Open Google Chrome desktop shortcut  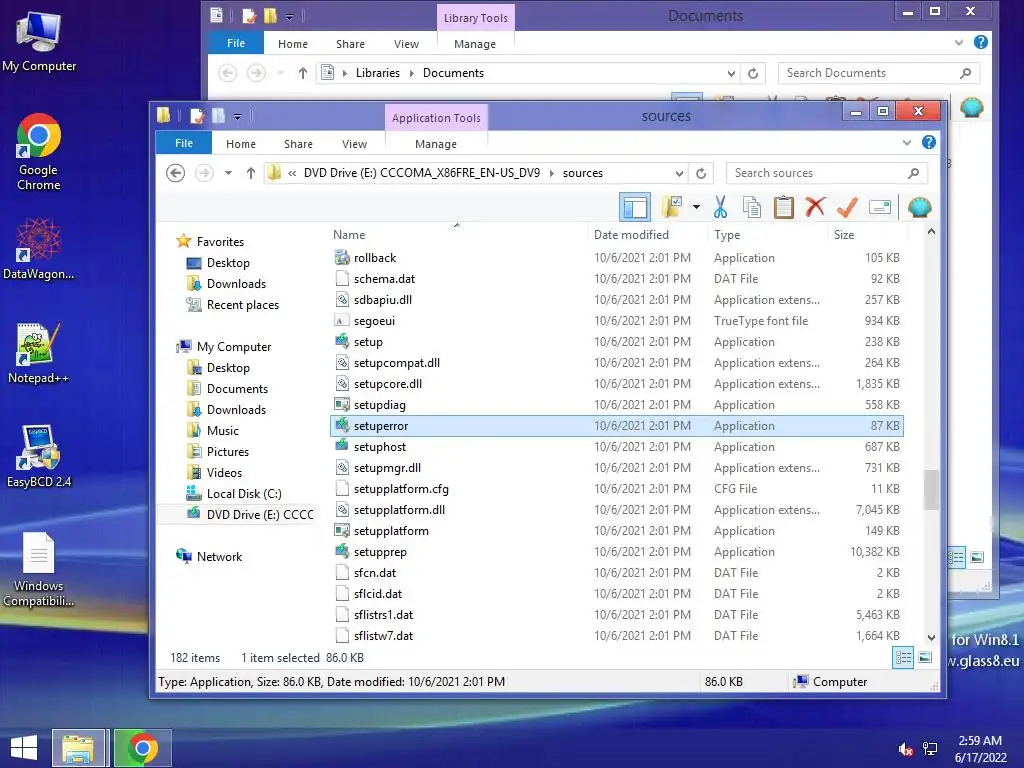[39, 152]
